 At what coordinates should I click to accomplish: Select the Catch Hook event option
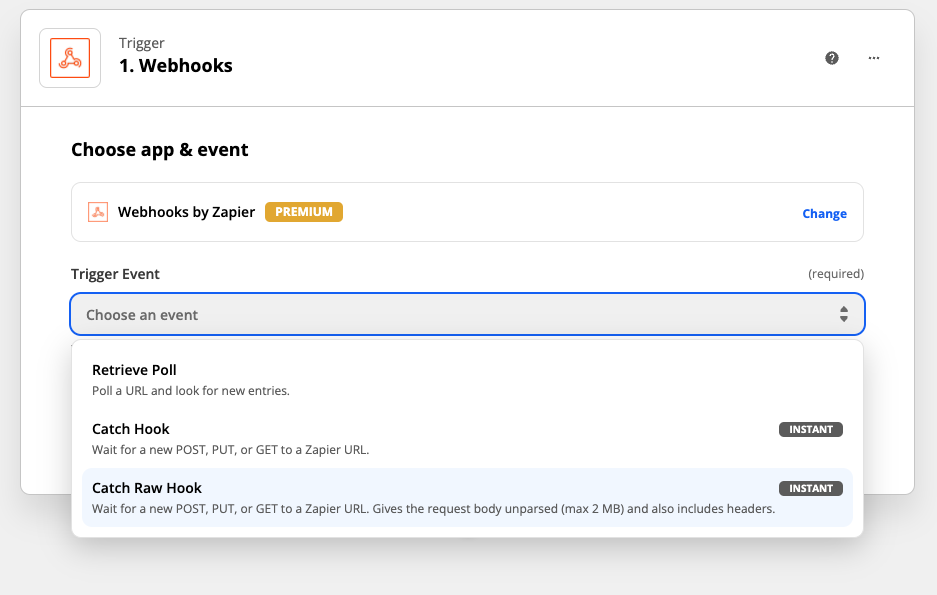(467, 439)
